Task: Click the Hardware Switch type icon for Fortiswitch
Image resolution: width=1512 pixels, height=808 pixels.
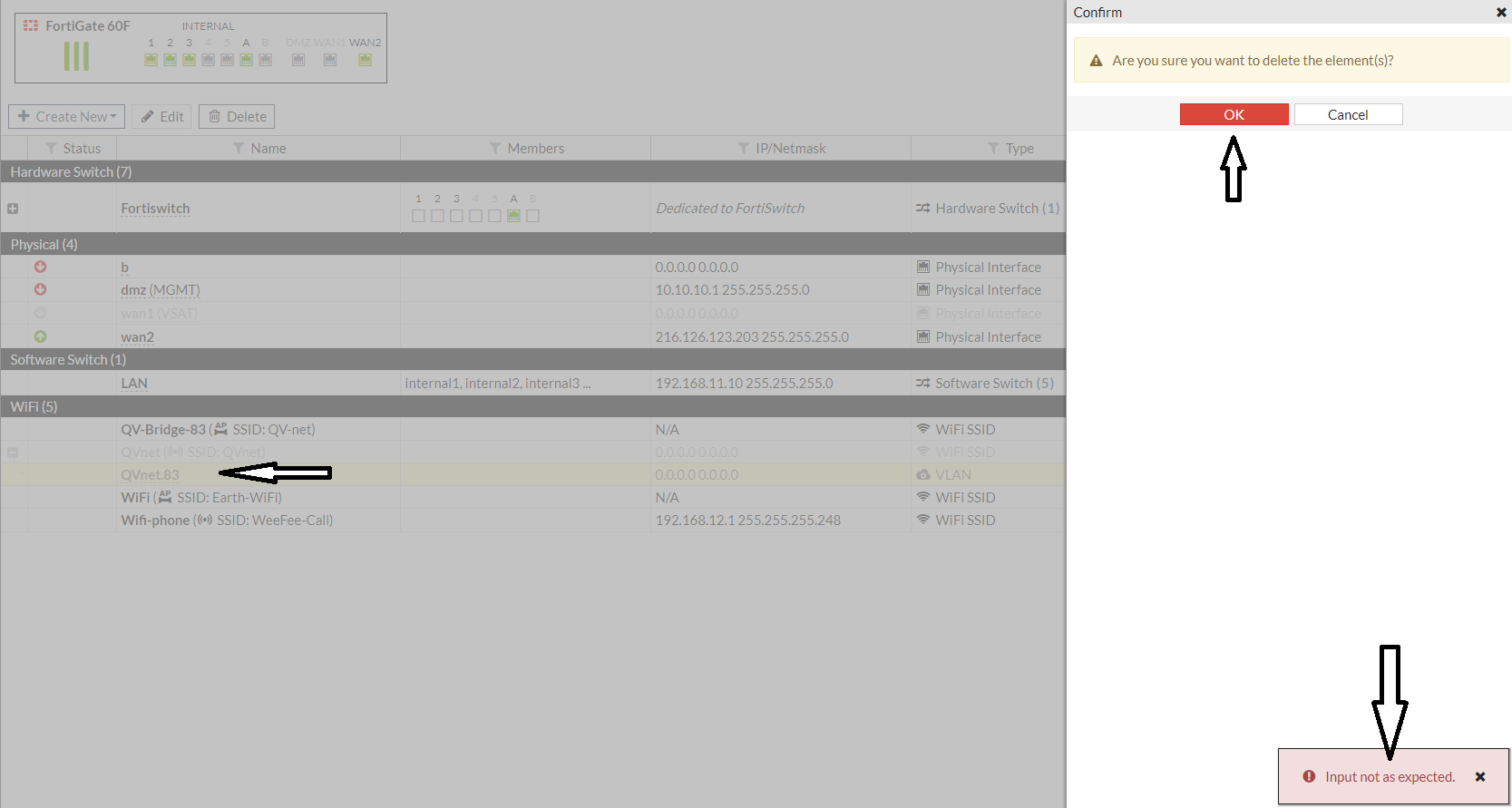Action: coord(923,209)
